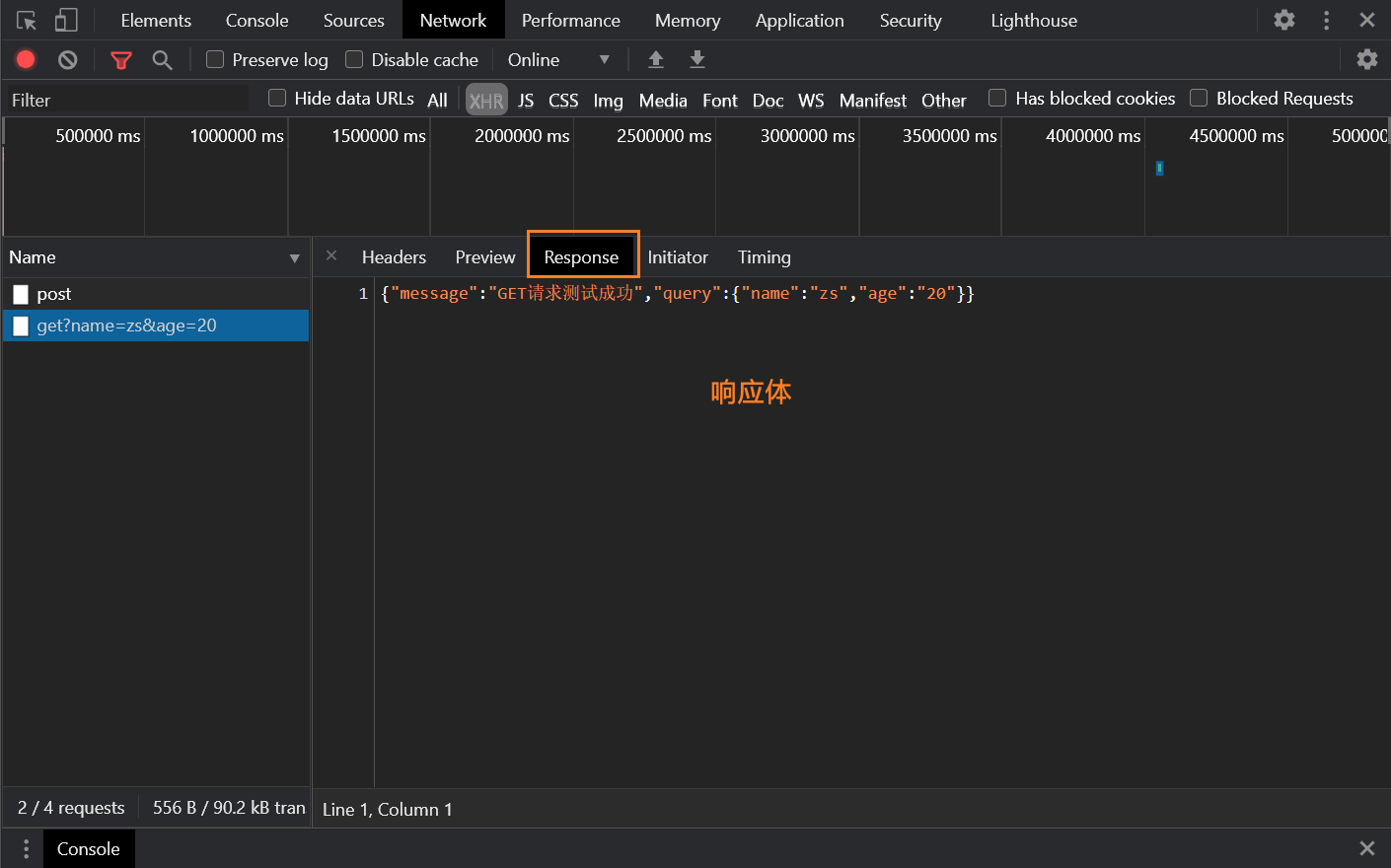
Task: Click the export HAR download arrow
Action: pos(696,60)
